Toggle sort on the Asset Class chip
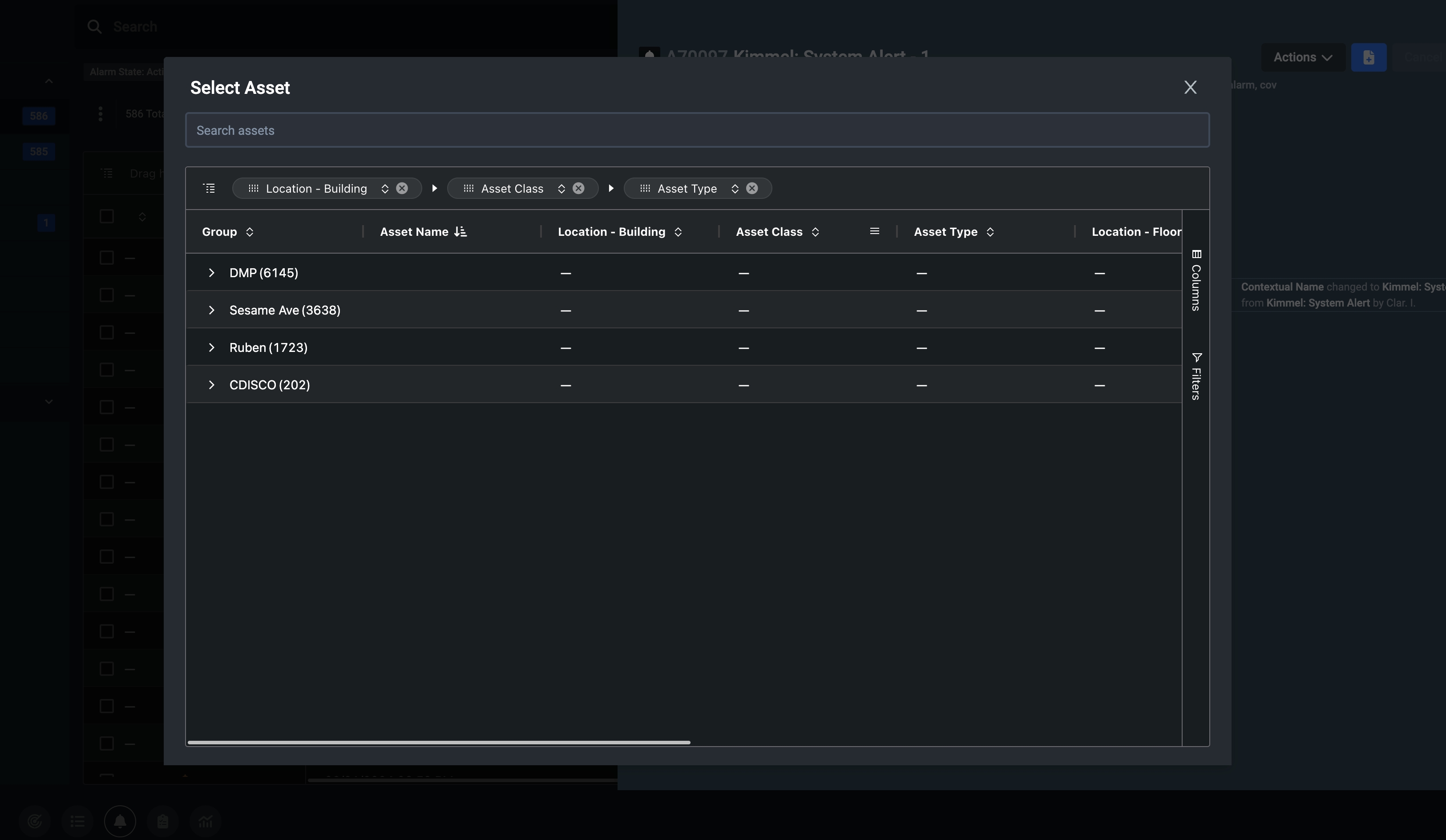1446x840 pixels. pos(561,189)
